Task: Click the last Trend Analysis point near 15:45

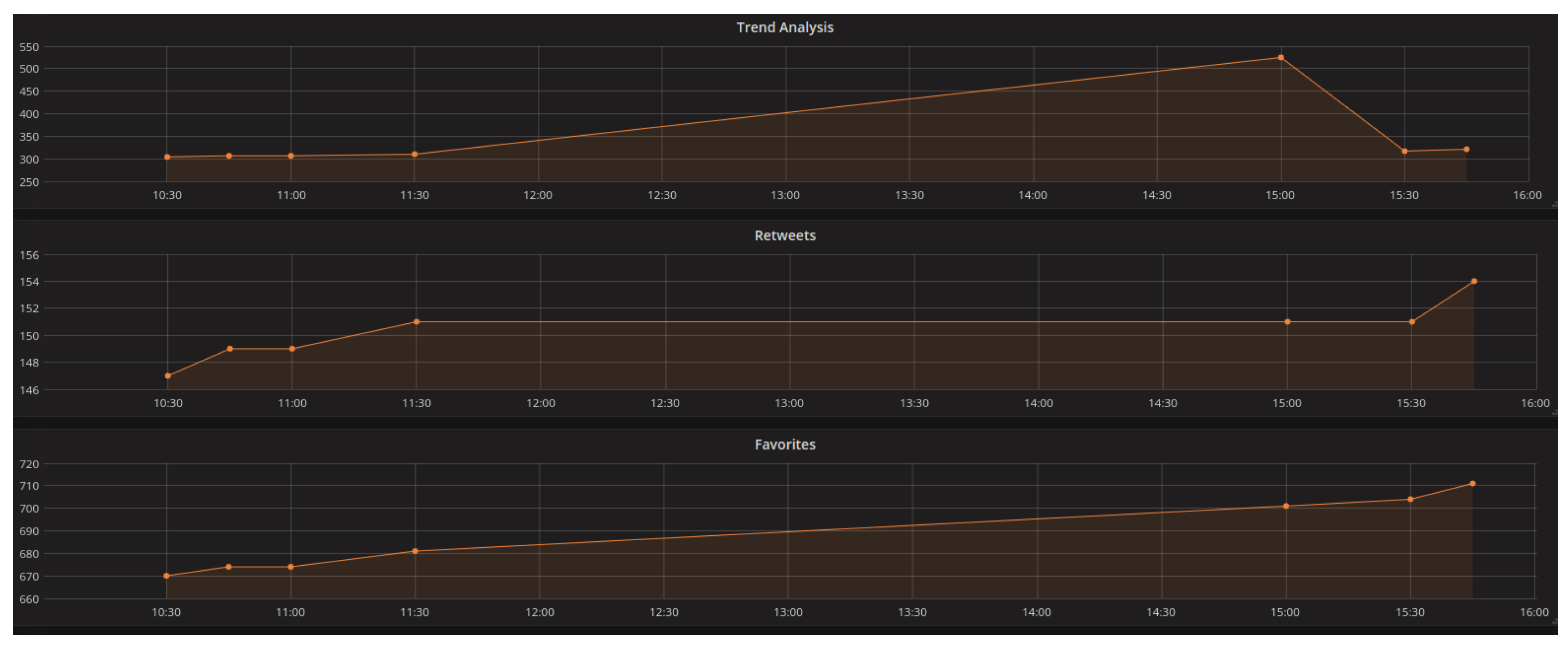Action: click(1466, 149)
